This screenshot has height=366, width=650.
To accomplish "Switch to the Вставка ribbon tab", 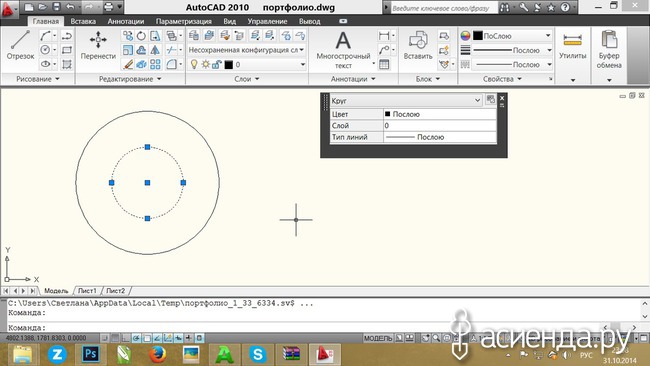I will pyautogui.click(x=83, y=21).
